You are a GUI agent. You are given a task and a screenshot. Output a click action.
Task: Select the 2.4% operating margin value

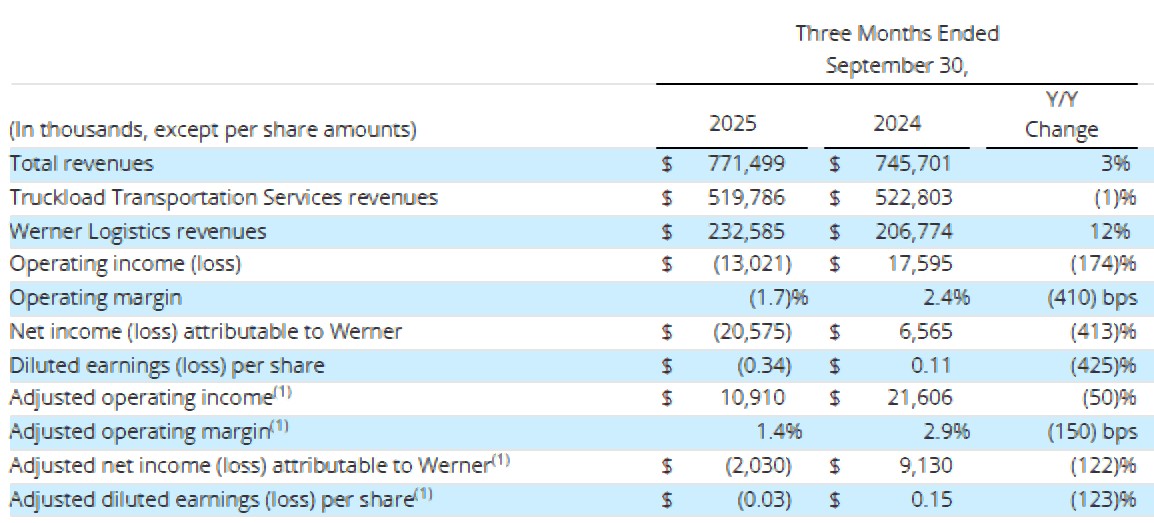pos(948,298)
